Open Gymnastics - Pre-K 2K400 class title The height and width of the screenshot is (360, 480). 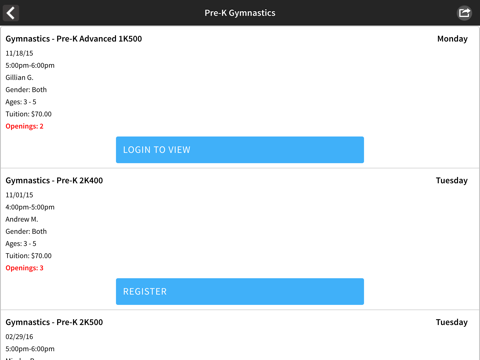pos(54,180)
